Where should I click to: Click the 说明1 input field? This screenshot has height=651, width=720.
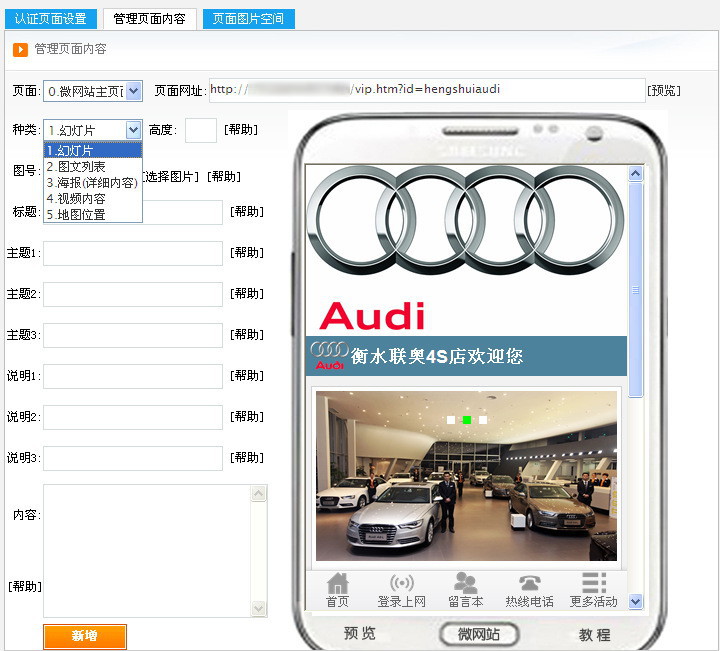click(133, 376)
